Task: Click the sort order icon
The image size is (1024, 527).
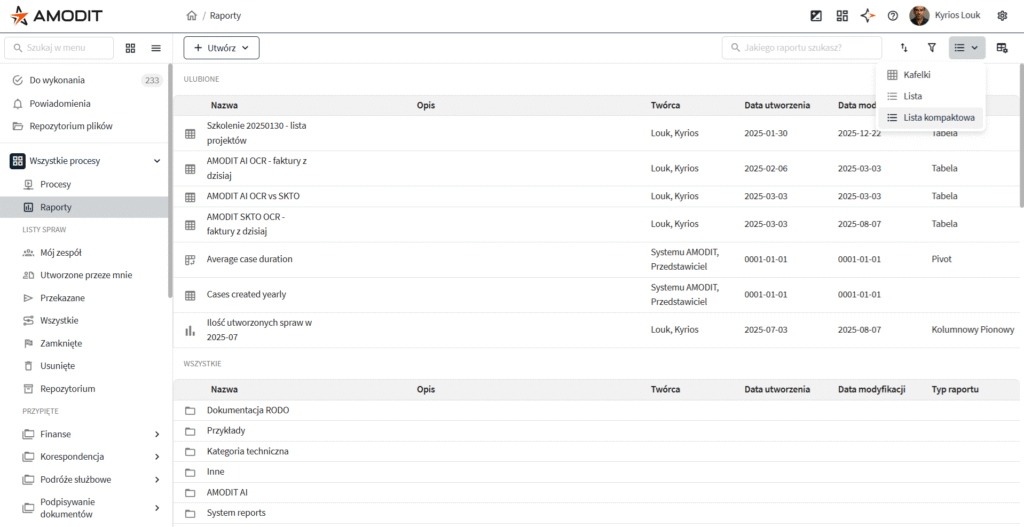Action: [x=904, y=48]
